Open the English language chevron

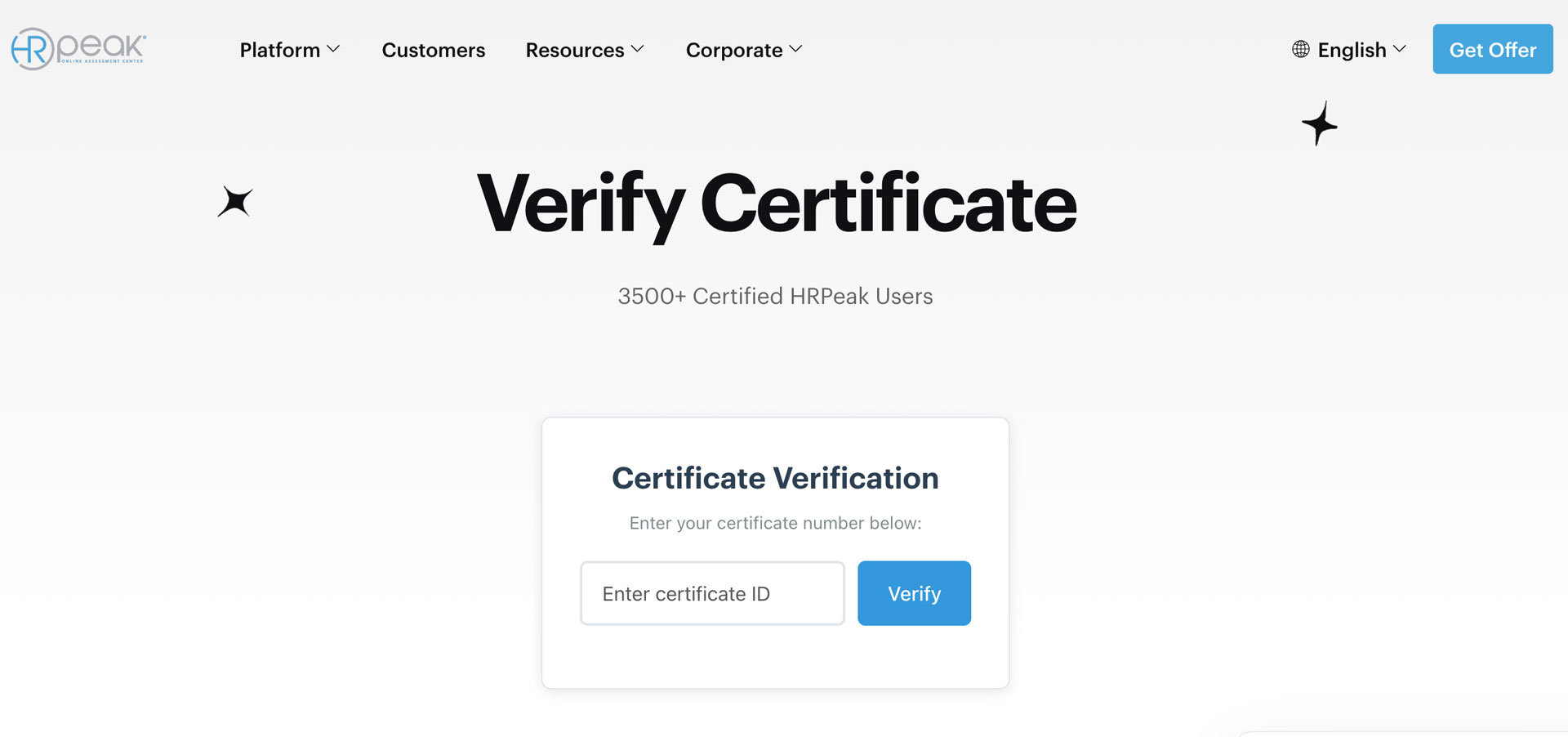1400,49
